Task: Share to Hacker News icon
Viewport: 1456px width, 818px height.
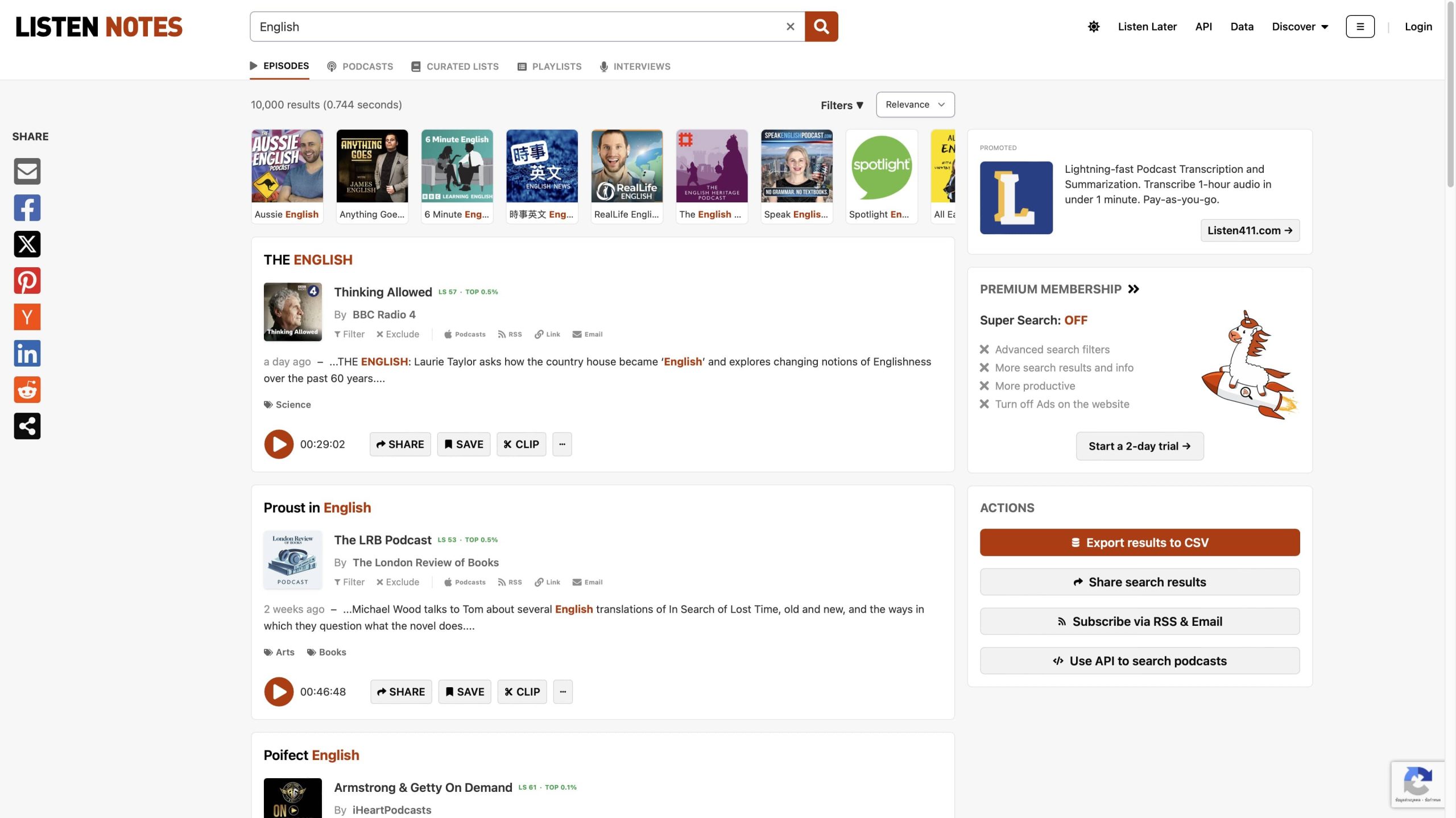Action: [x=27, y=317]
